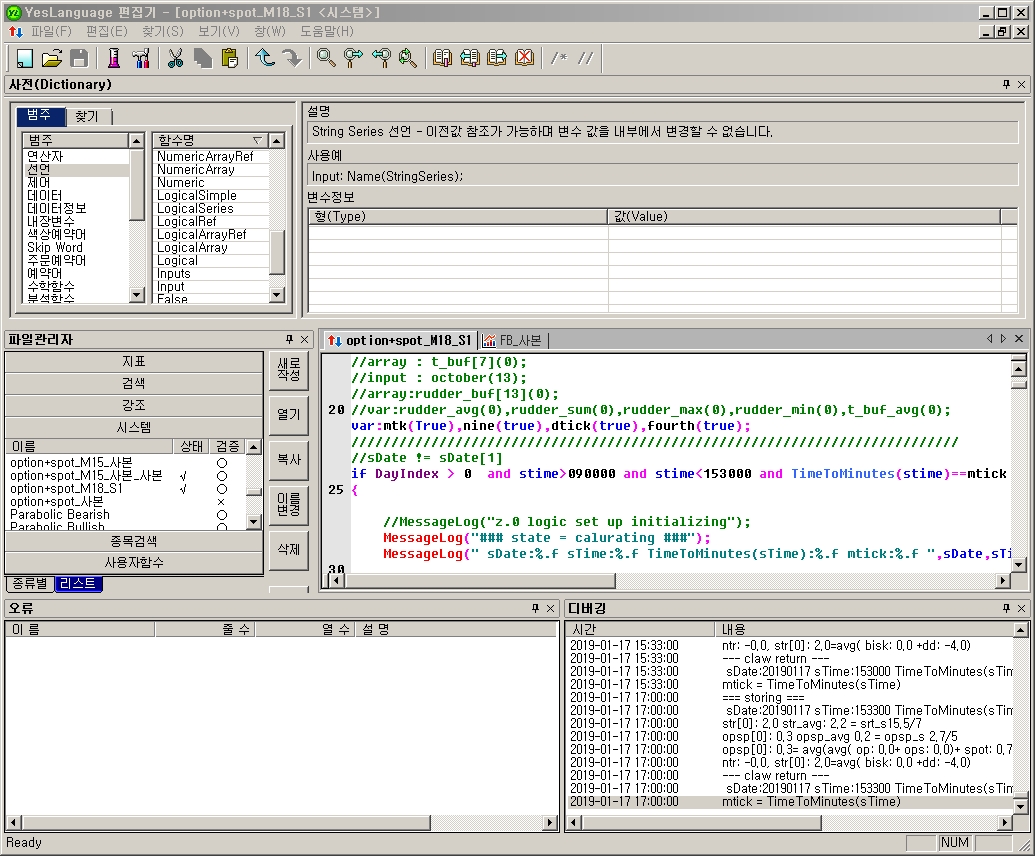This screenshot has width=1035, height=856.
Task: Expand the 지표 section in file manager
Action: point(134,361)
